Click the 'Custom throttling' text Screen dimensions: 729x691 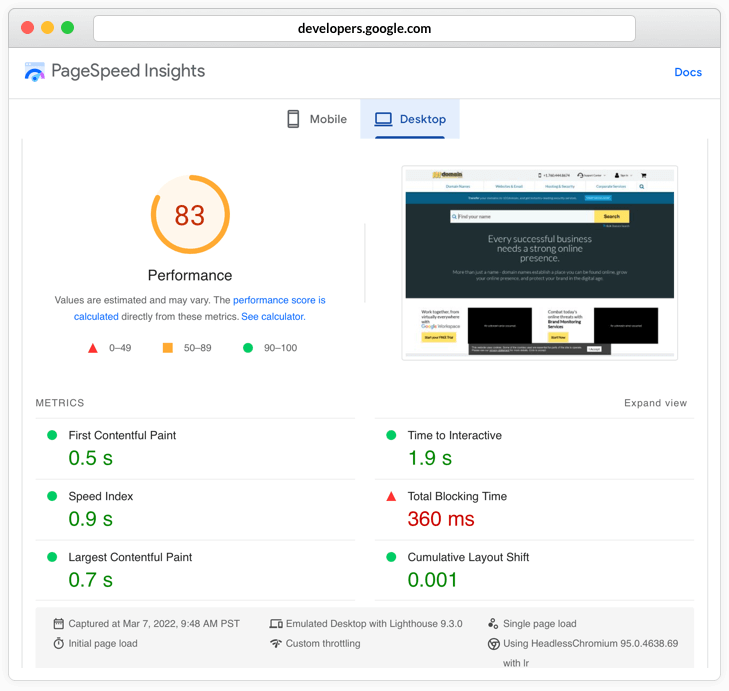coord(323,644)
